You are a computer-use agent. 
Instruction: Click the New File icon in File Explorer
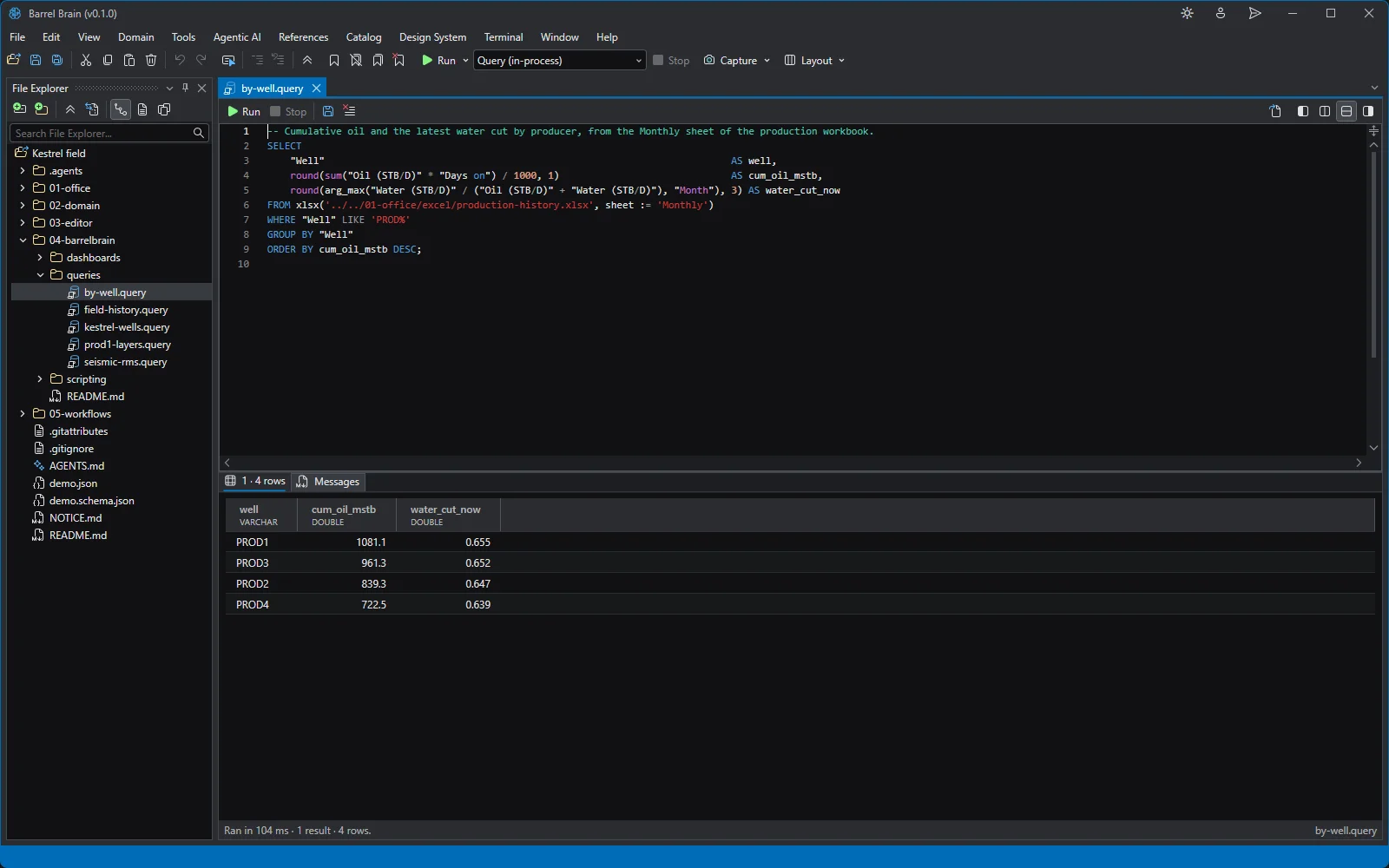(x=19, y=109)
